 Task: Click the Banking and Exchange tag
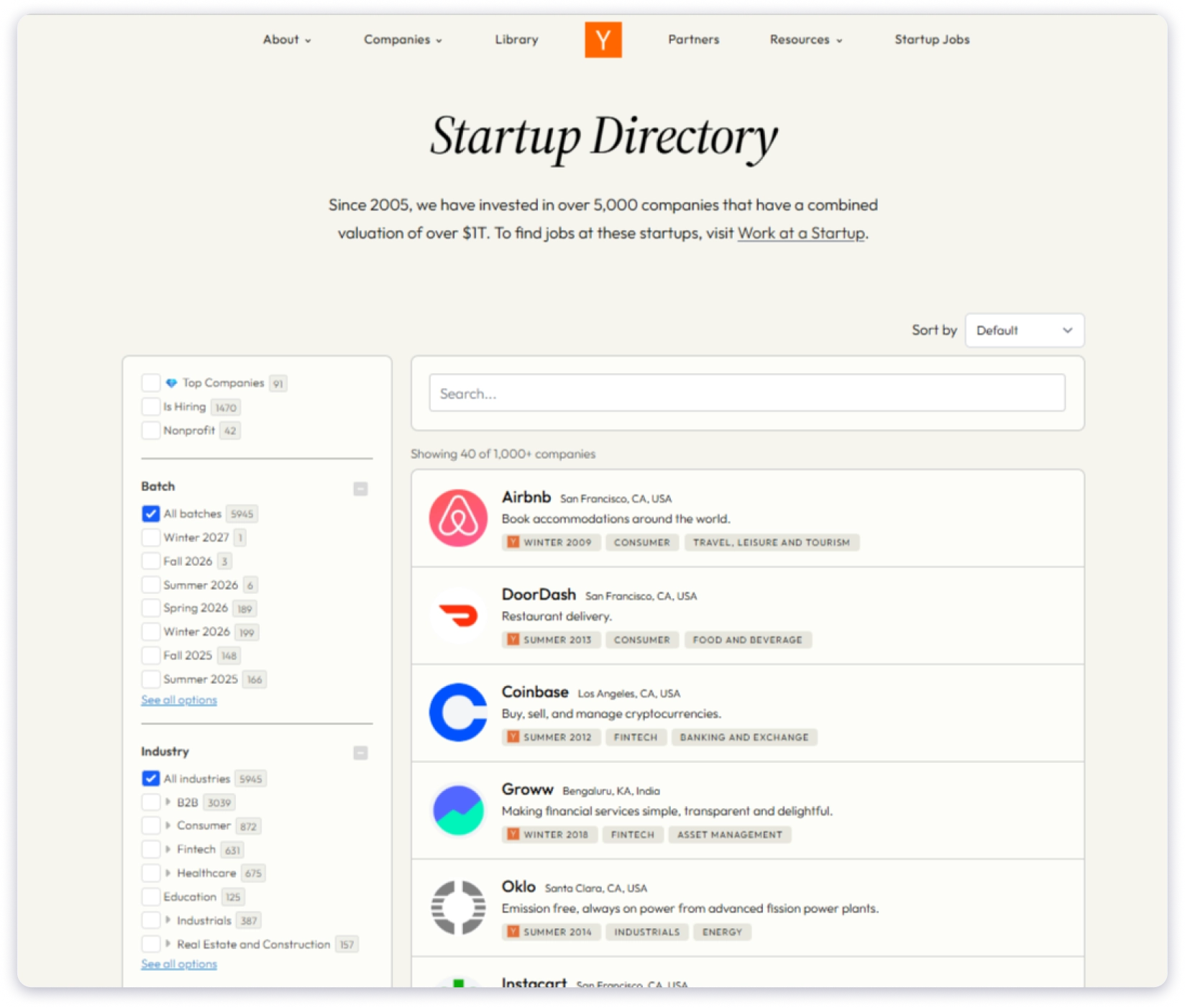(744, 737)
